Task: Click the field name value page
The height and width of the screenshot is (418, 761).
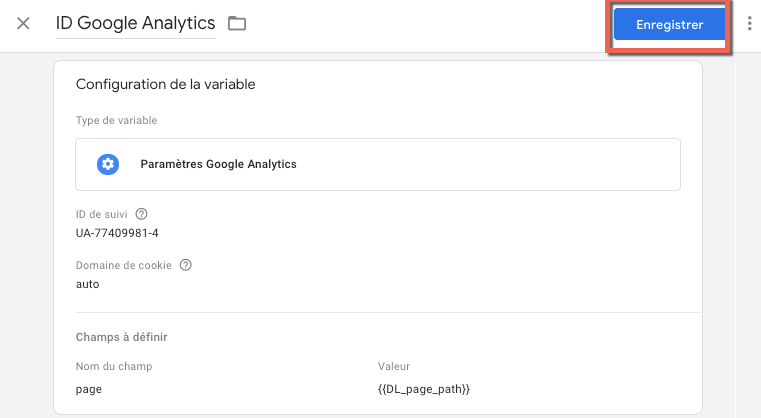Action: click(x=89, y=388)
